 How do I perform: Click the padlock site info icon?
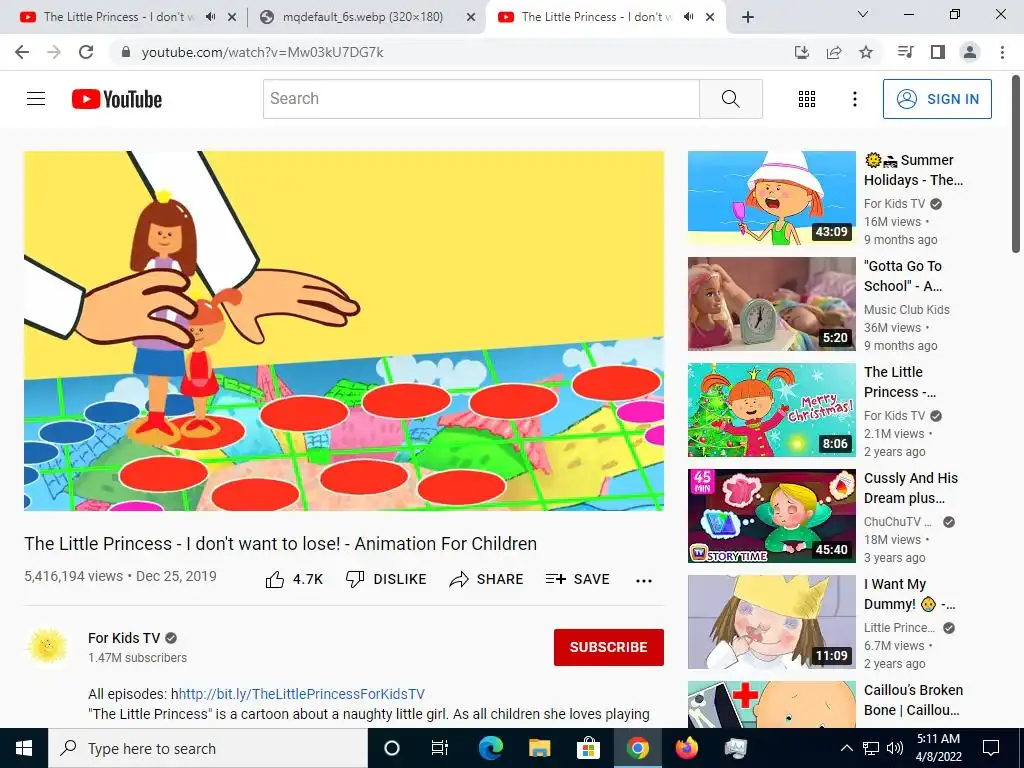pos(126,52)
